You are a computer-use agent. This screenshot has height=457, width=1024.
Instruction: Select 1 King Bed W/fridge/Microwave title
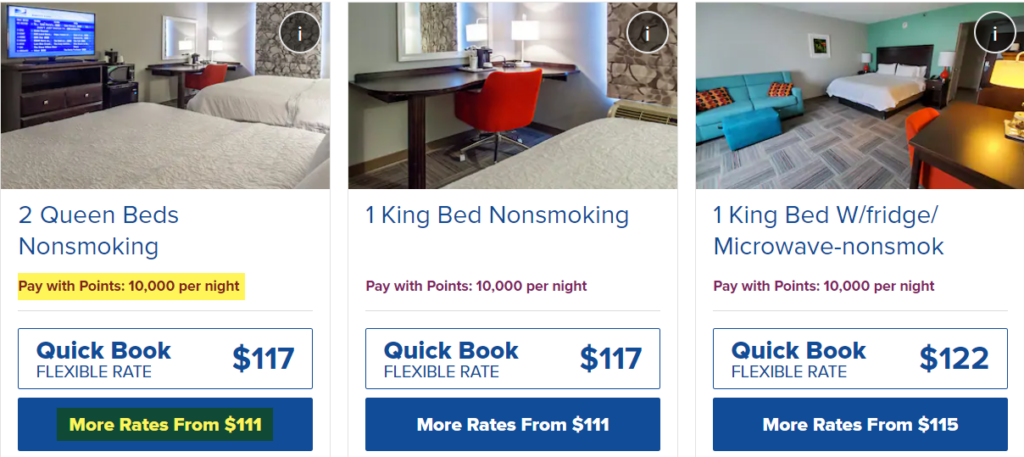[x=829, y=230]
